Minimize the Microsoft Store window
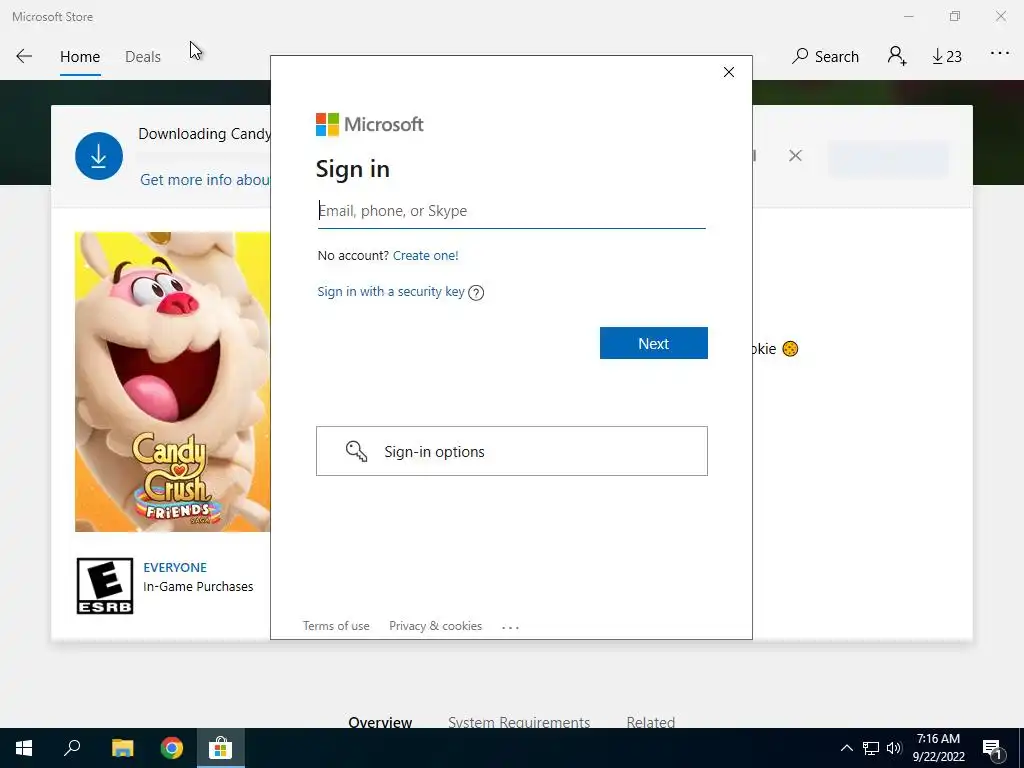Image resolution: width=1024 pixels, height=768 pixels. 908,16
